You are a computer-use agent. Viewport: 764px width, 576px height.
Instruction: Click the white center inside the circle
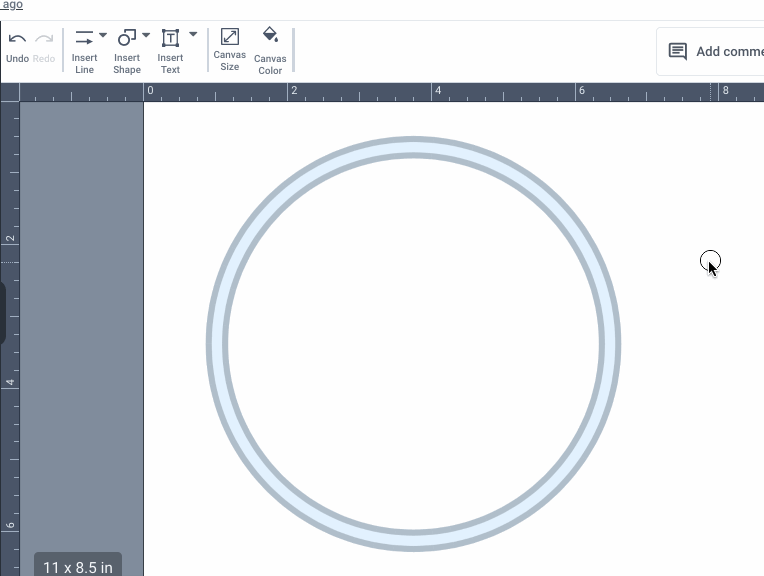pos(413,344)
